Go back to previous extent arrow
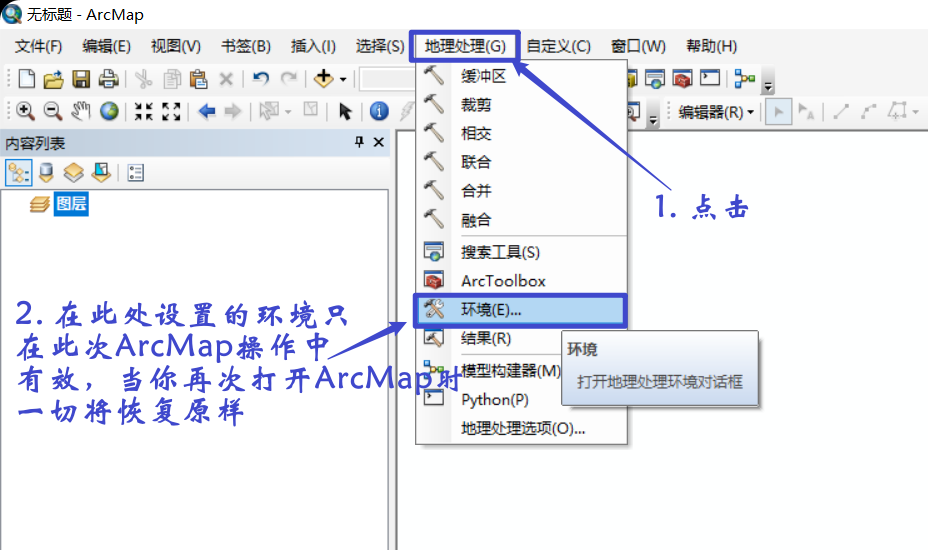 coord(206,111)
